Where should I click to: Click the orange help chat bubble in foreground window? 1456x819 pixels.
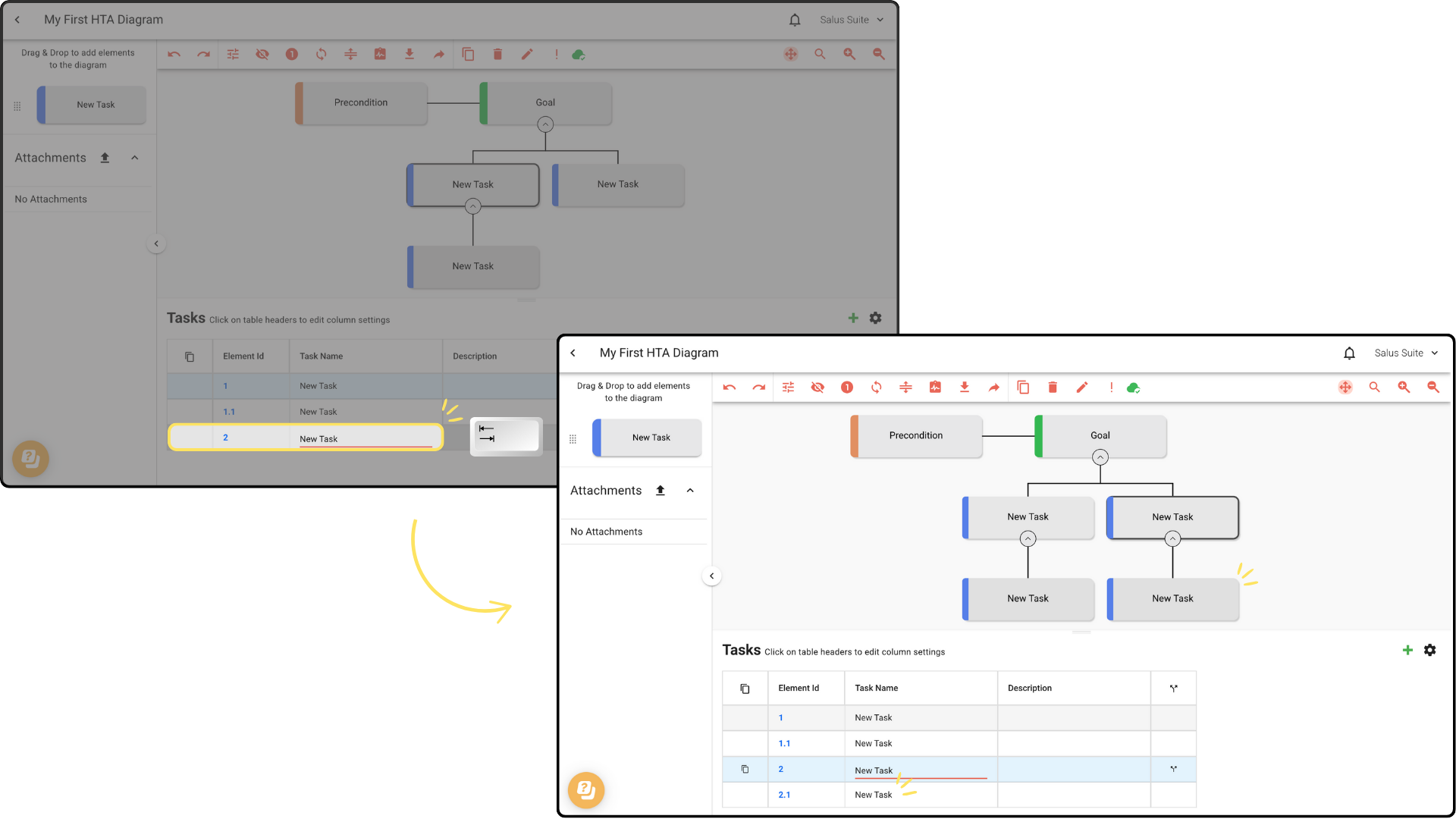pos(586,790)
